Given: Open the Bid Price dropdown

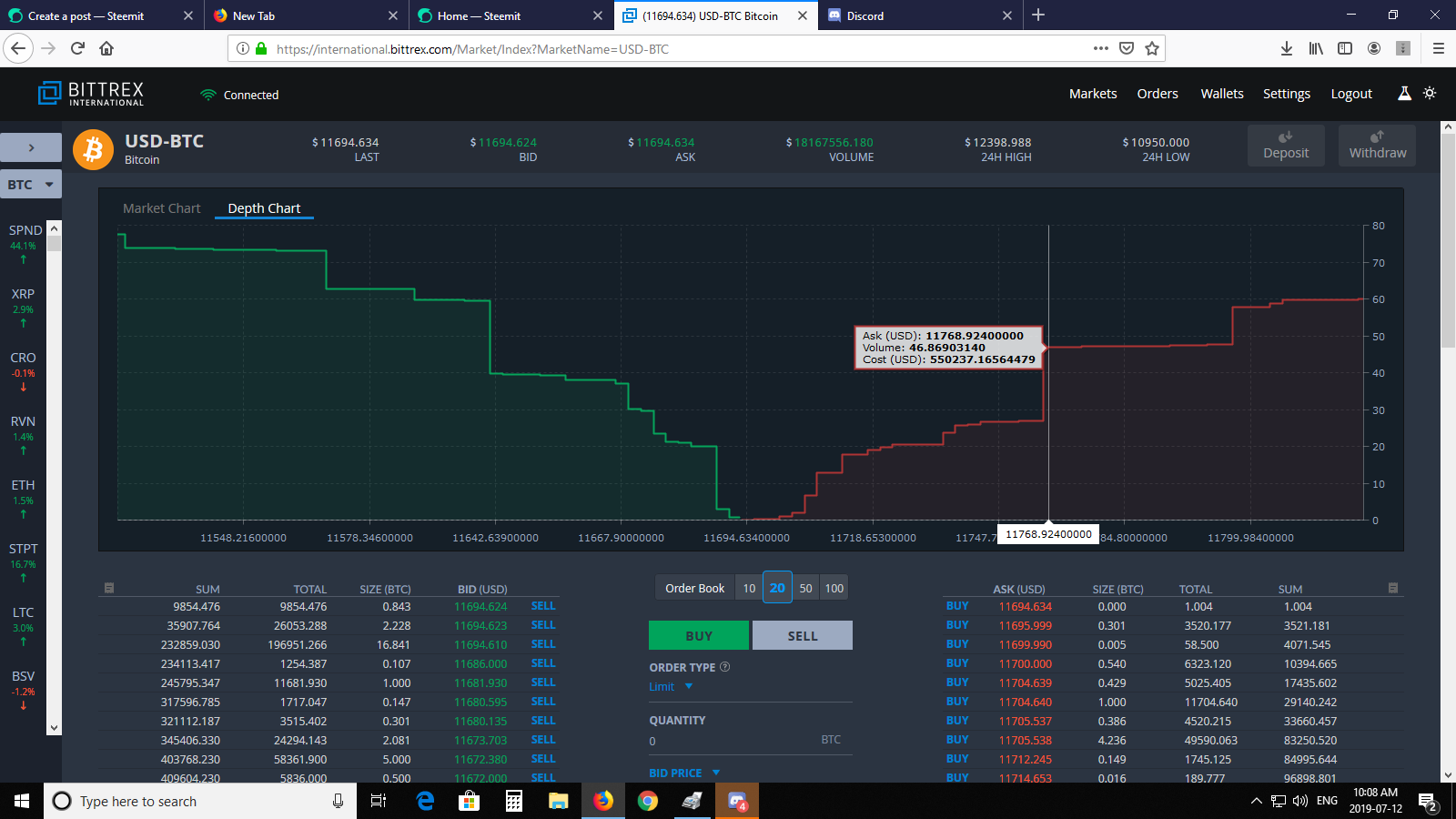Looking at the screenshot, I should pos(684,773).
